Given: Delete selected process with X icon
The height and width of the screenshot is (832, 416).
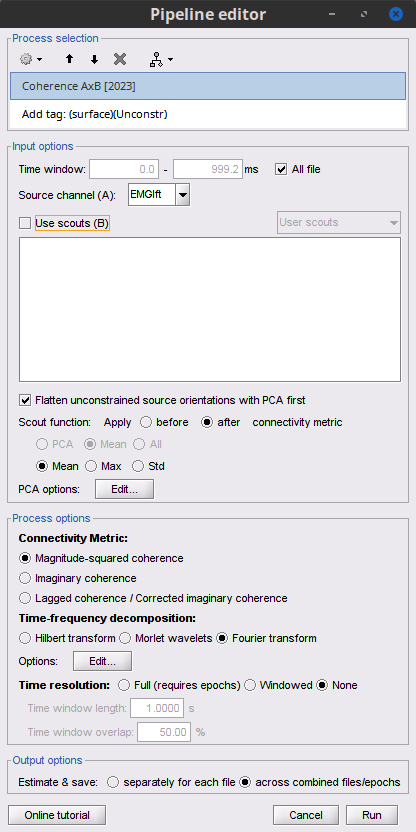Looking at the screenshot, I should click(x=120, y=59).
